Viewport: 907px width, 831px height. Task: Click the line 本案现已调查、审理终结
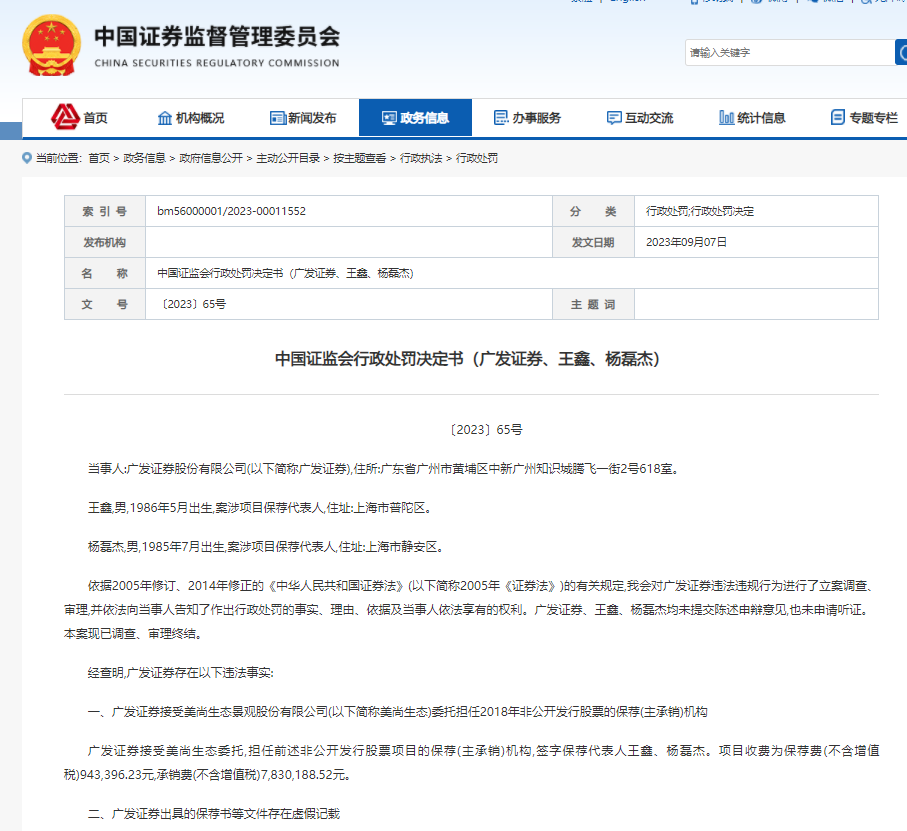click(x=134, y=634)
